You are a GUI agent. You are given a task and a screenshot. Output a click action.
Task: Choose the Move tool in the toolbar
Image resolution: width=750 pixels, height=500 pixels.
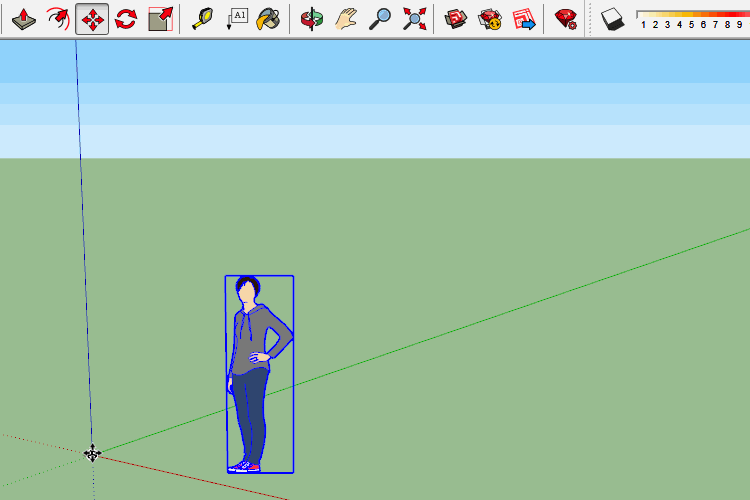point(92,18)
